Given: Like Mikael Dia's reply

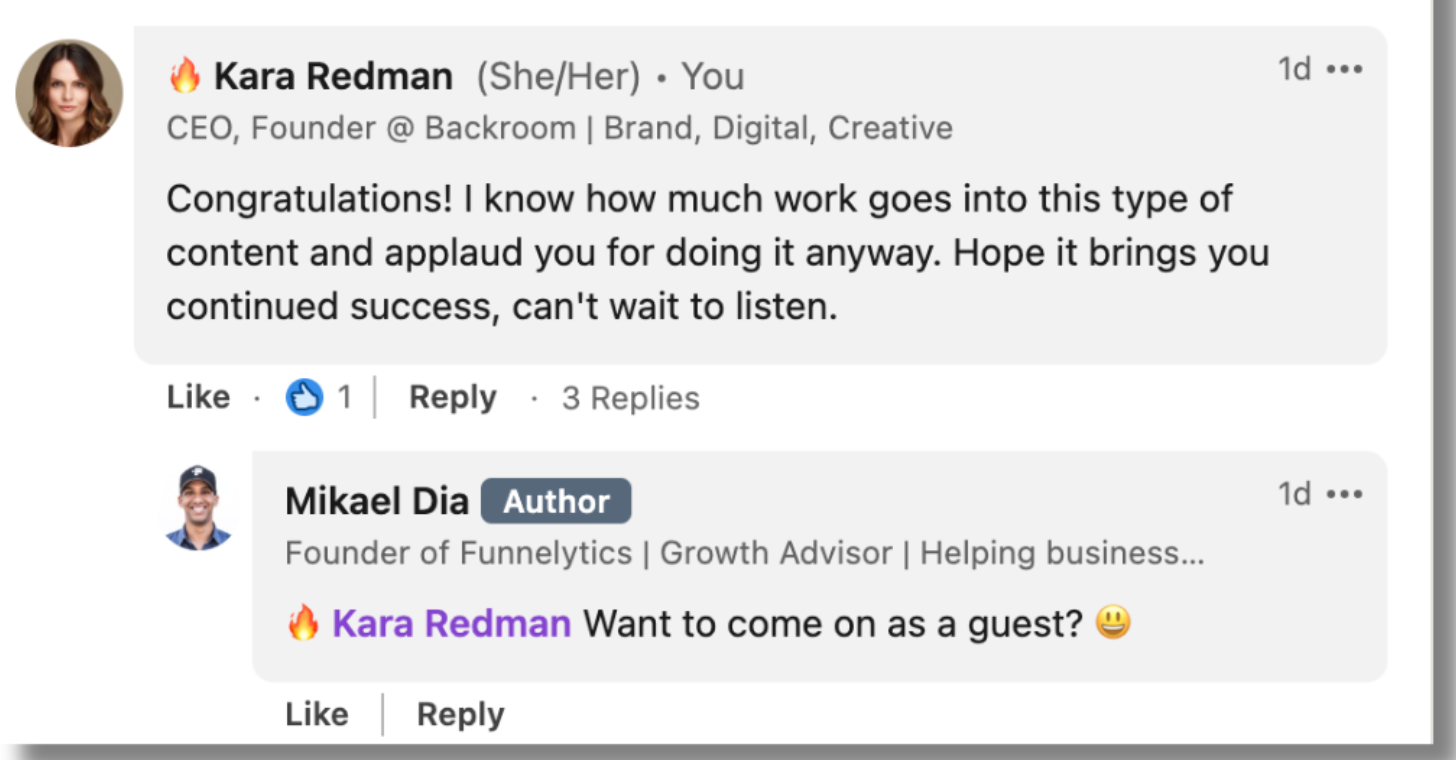Looking at the screenshot, I should coord(317,714).
